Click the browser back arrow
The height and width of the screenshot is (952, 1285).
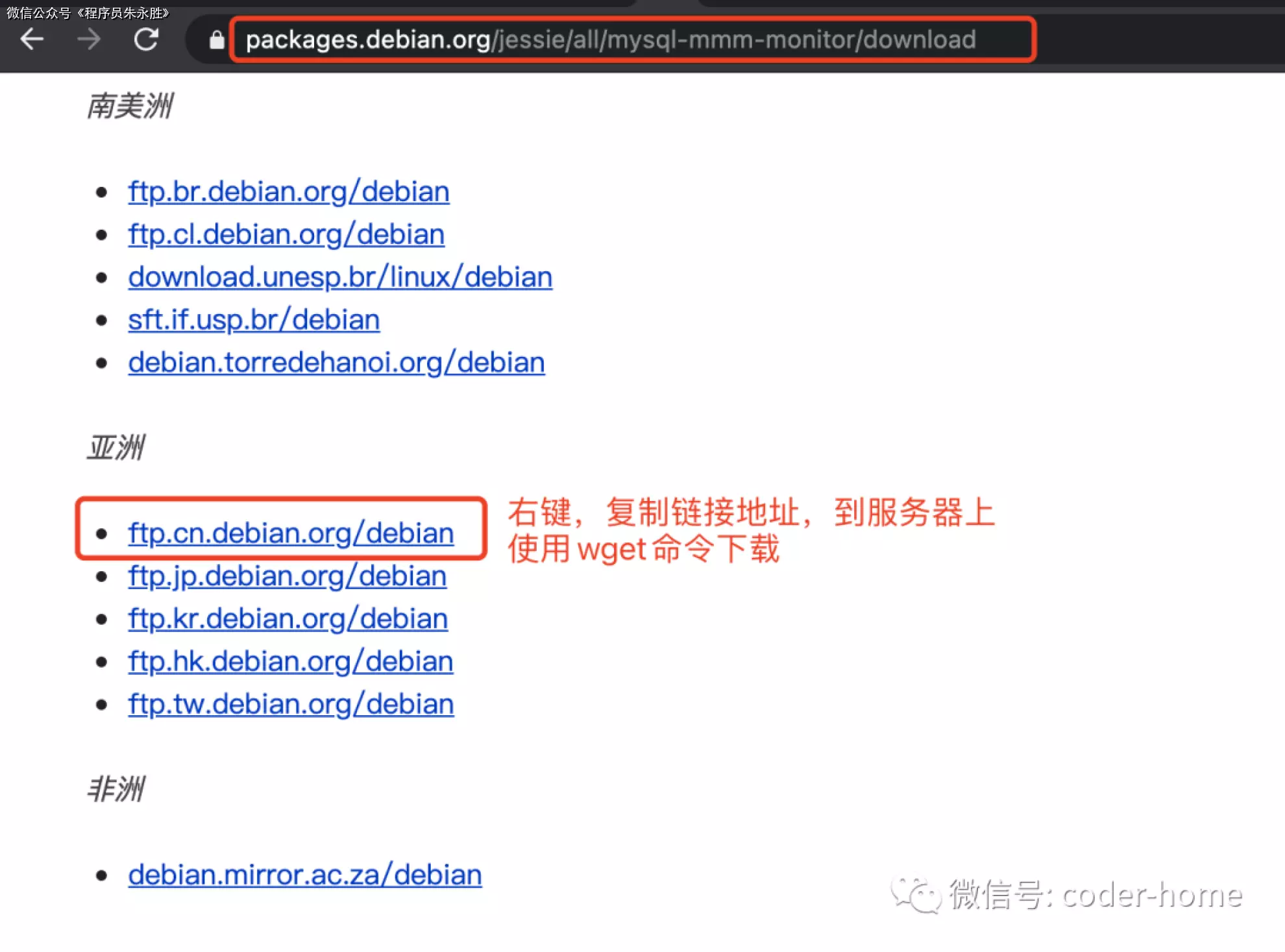32,40
